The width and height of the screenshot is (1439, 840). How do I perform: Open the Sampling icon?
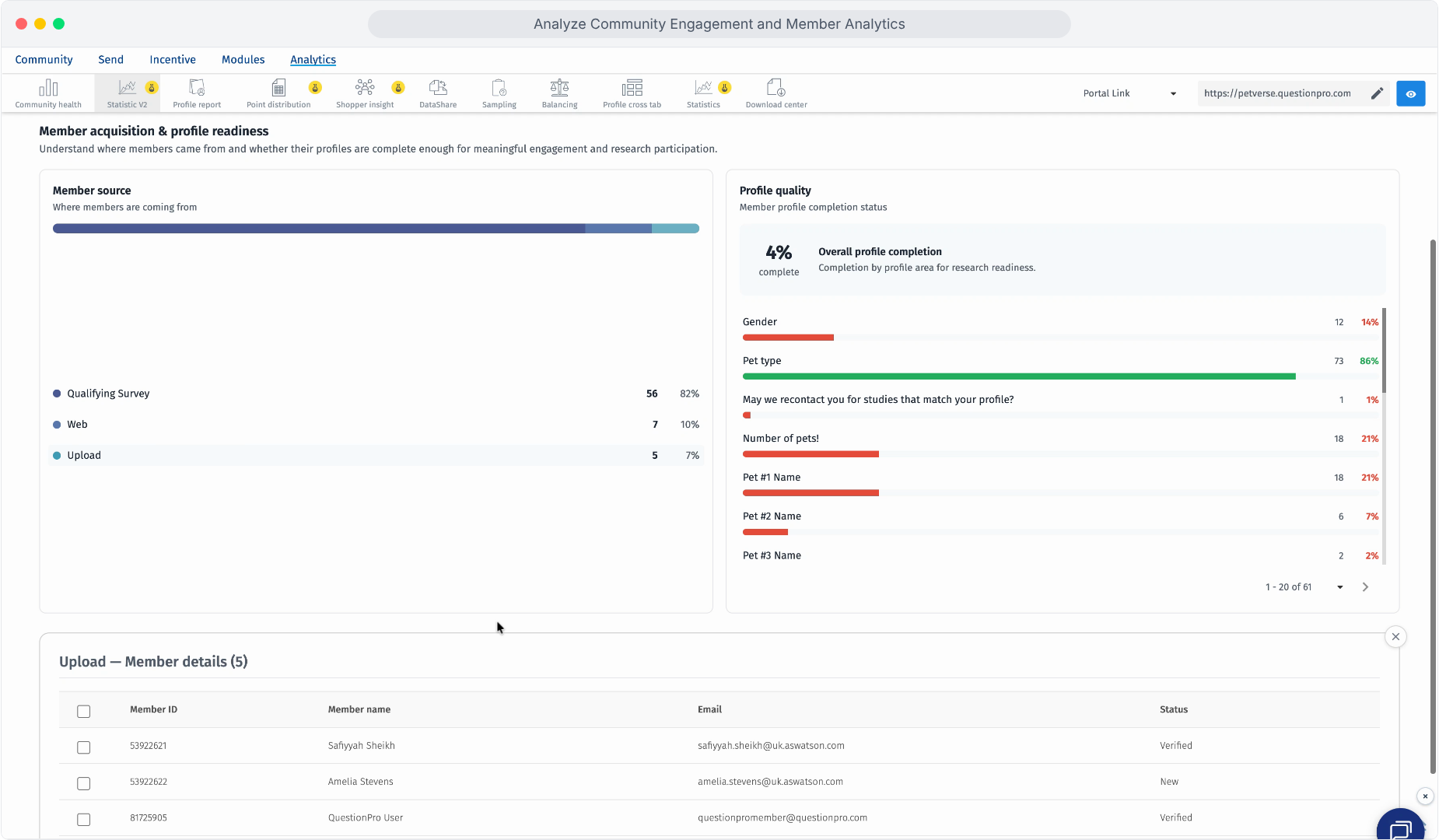pyautogui.click(x=499, y=93)
